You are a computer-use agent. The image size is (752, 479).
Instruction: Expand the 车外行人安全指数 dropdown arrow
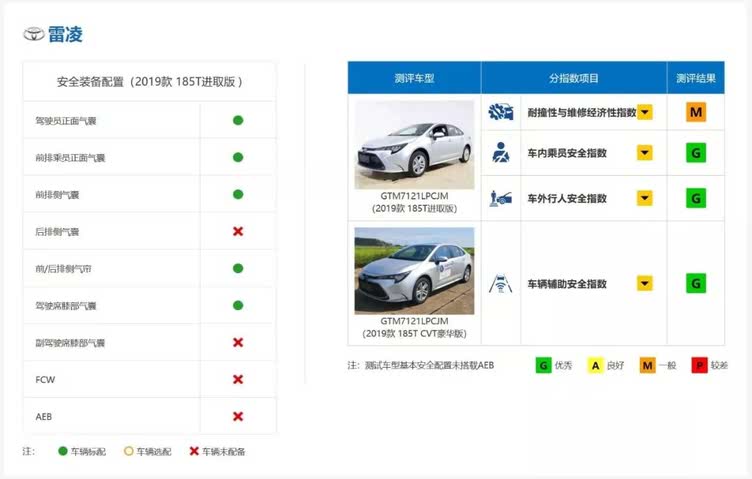[645, 198]
